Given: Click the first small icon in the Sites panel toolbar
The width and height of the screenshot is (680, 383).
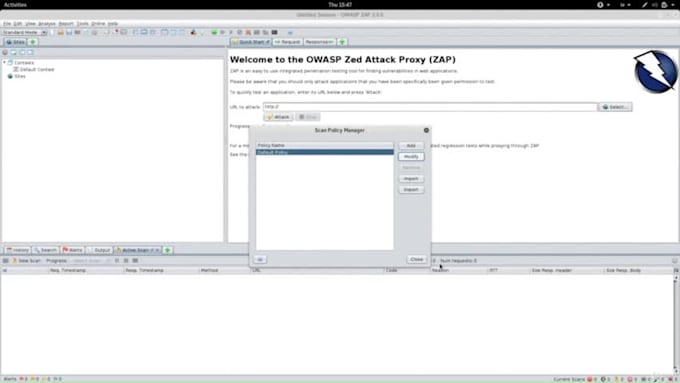Looking at the screenshot, I should tap(5, 52).
